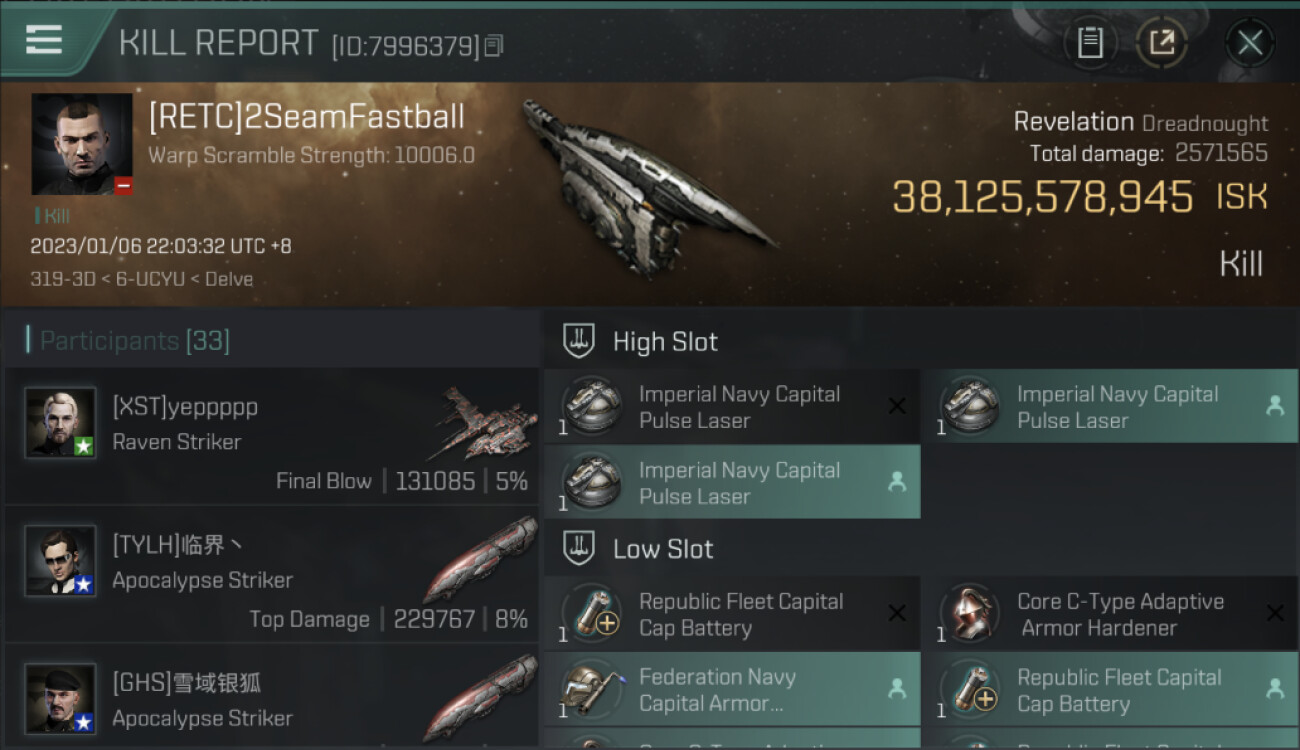Open the yeppppp participant portrait

(x=60, y=423)
